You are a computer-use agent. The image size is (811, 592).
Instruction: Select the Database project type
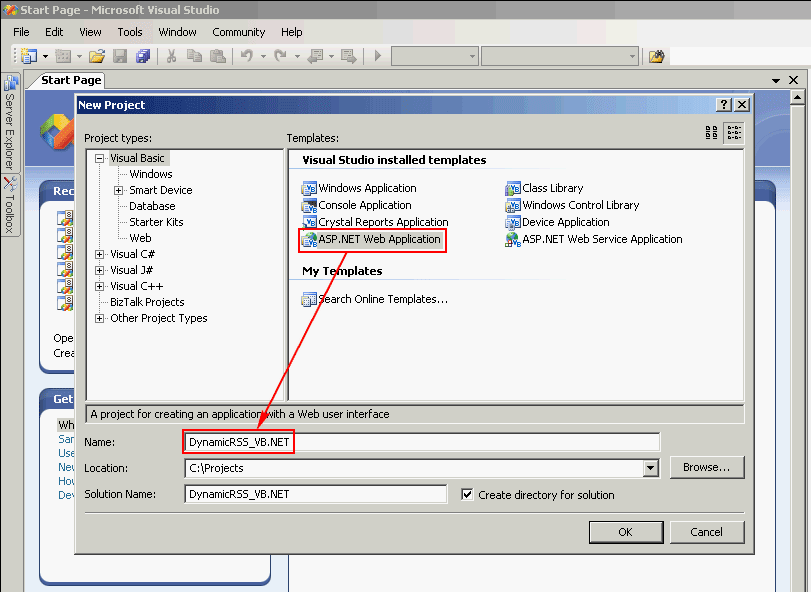[152, 206]
